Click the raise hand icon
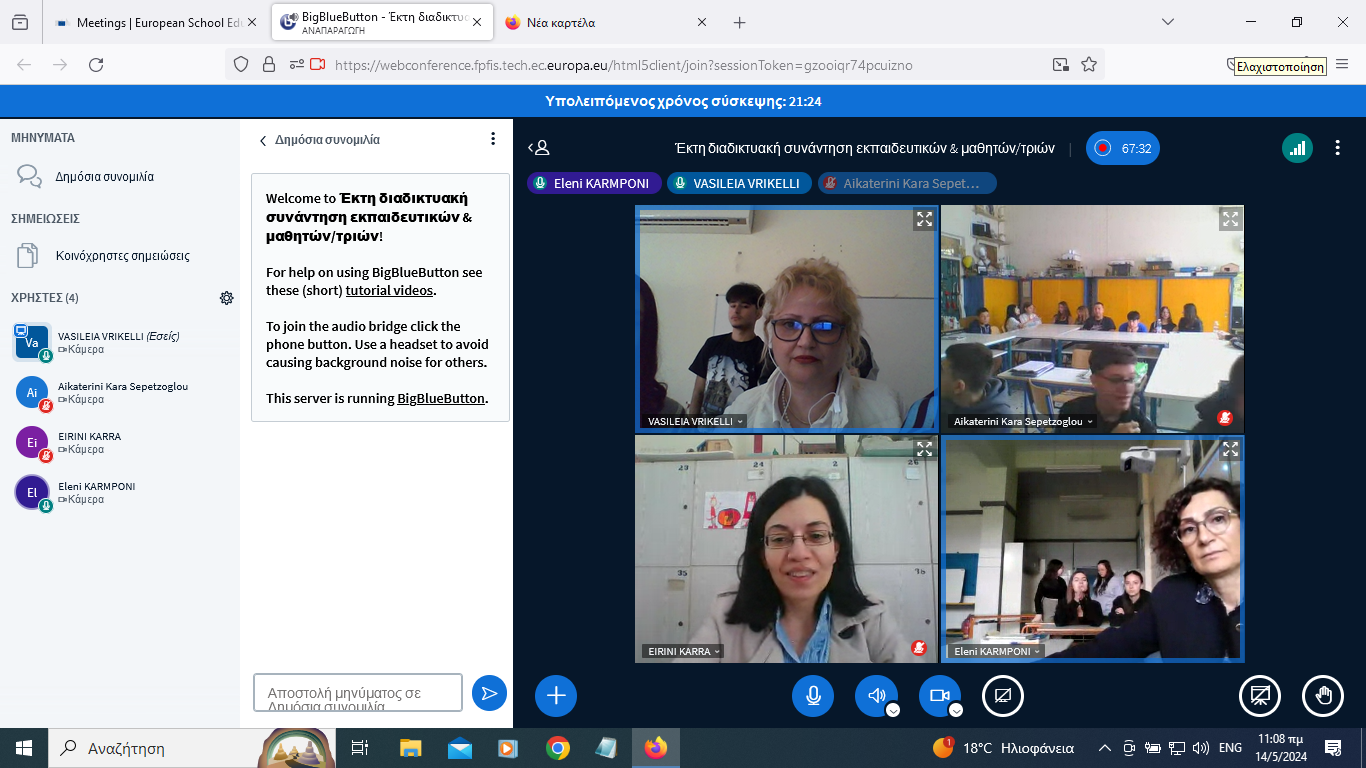Viewport: 1366px width, 768px height. point(1322,696)
